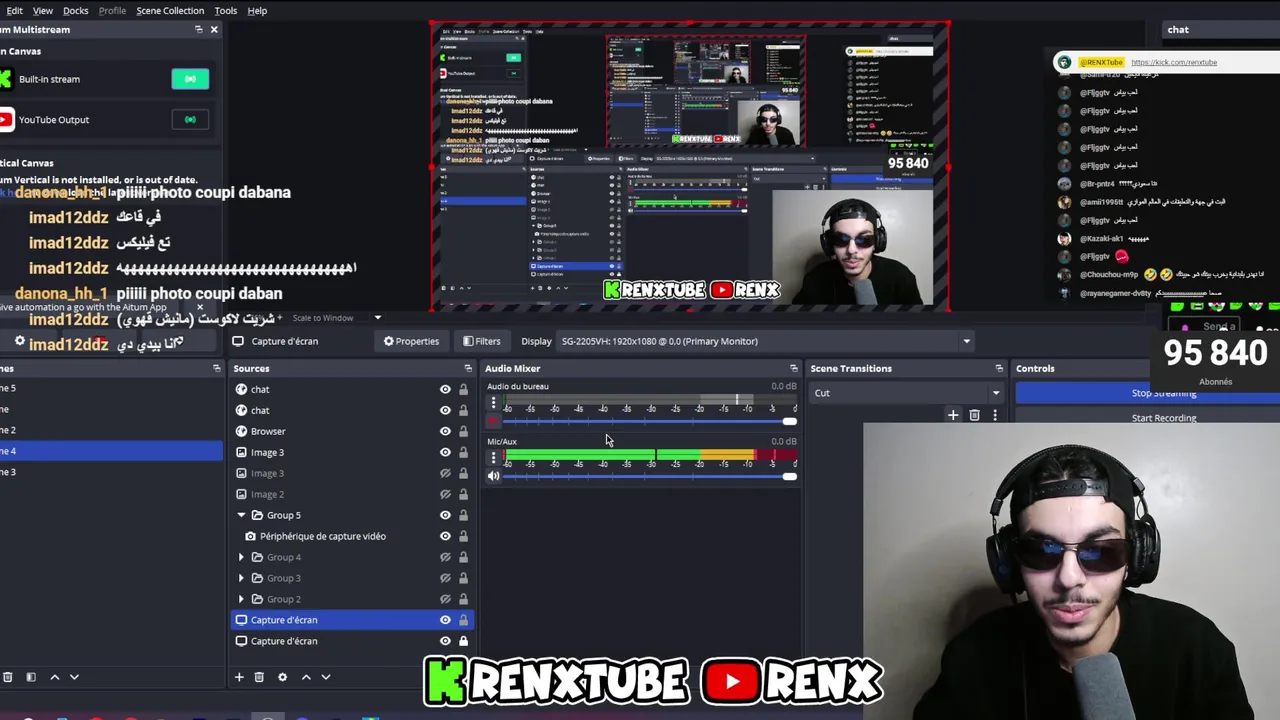Mute the Mic/Aux channel
This screenshot has width=1280, height=720.
click(493, 476)
